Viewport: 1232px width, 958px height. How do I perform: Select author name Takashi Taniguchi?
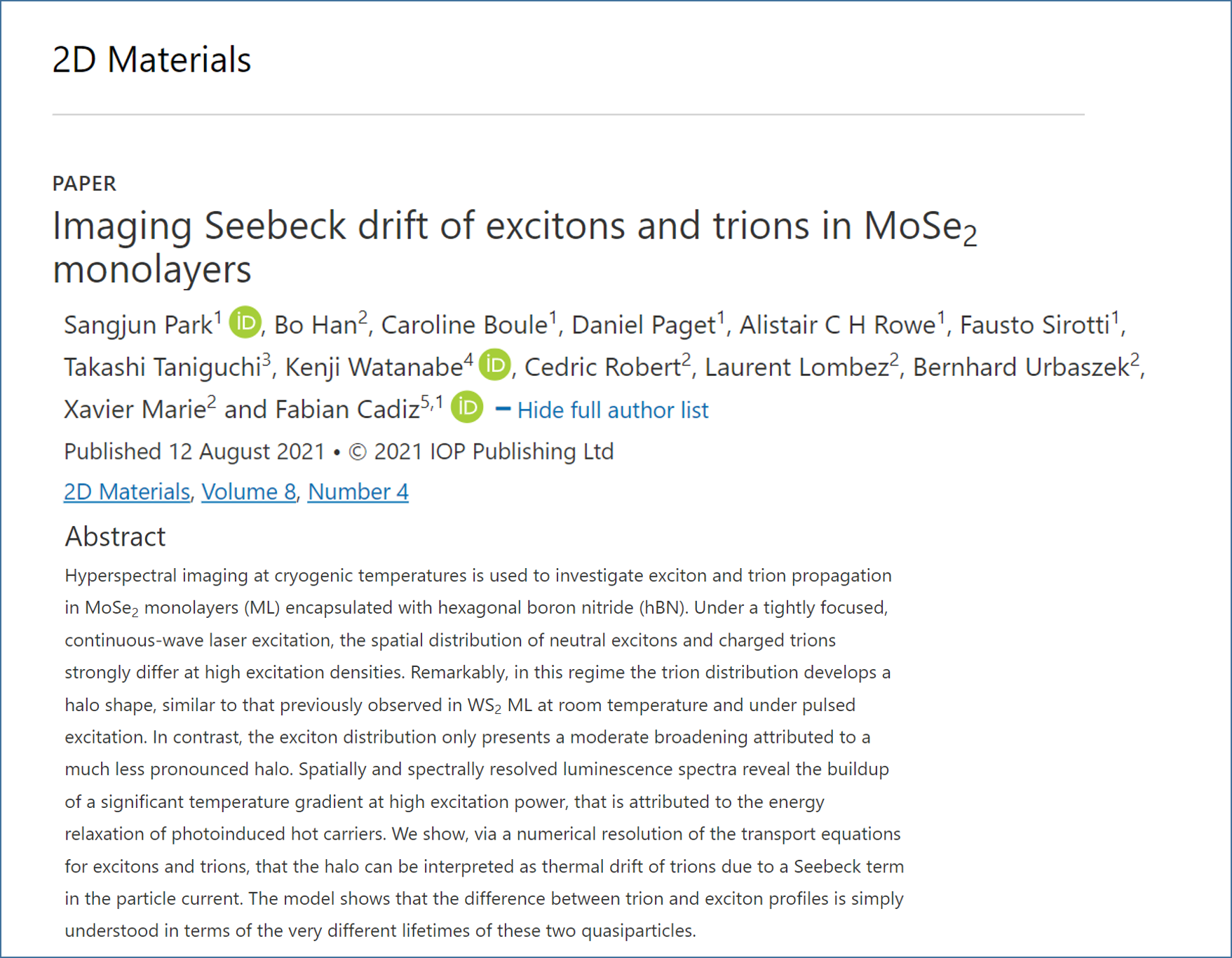click(x=163, y=367)
